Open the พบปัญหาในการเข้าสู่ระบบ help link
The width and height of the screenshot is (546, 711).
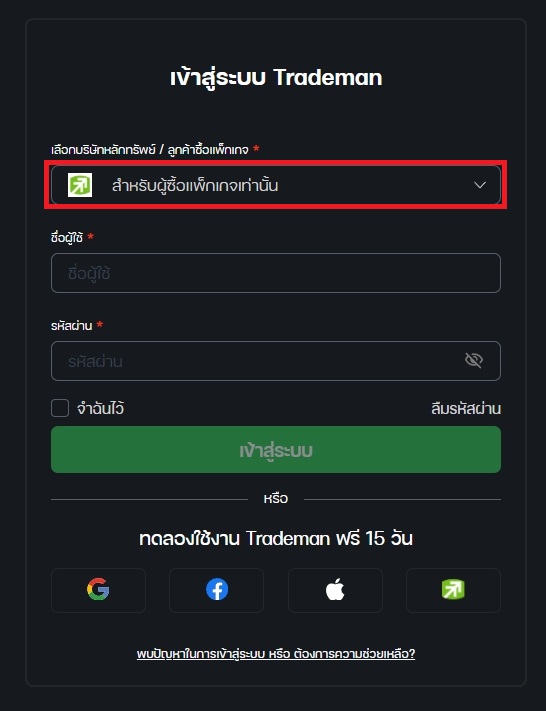(276, 654)
